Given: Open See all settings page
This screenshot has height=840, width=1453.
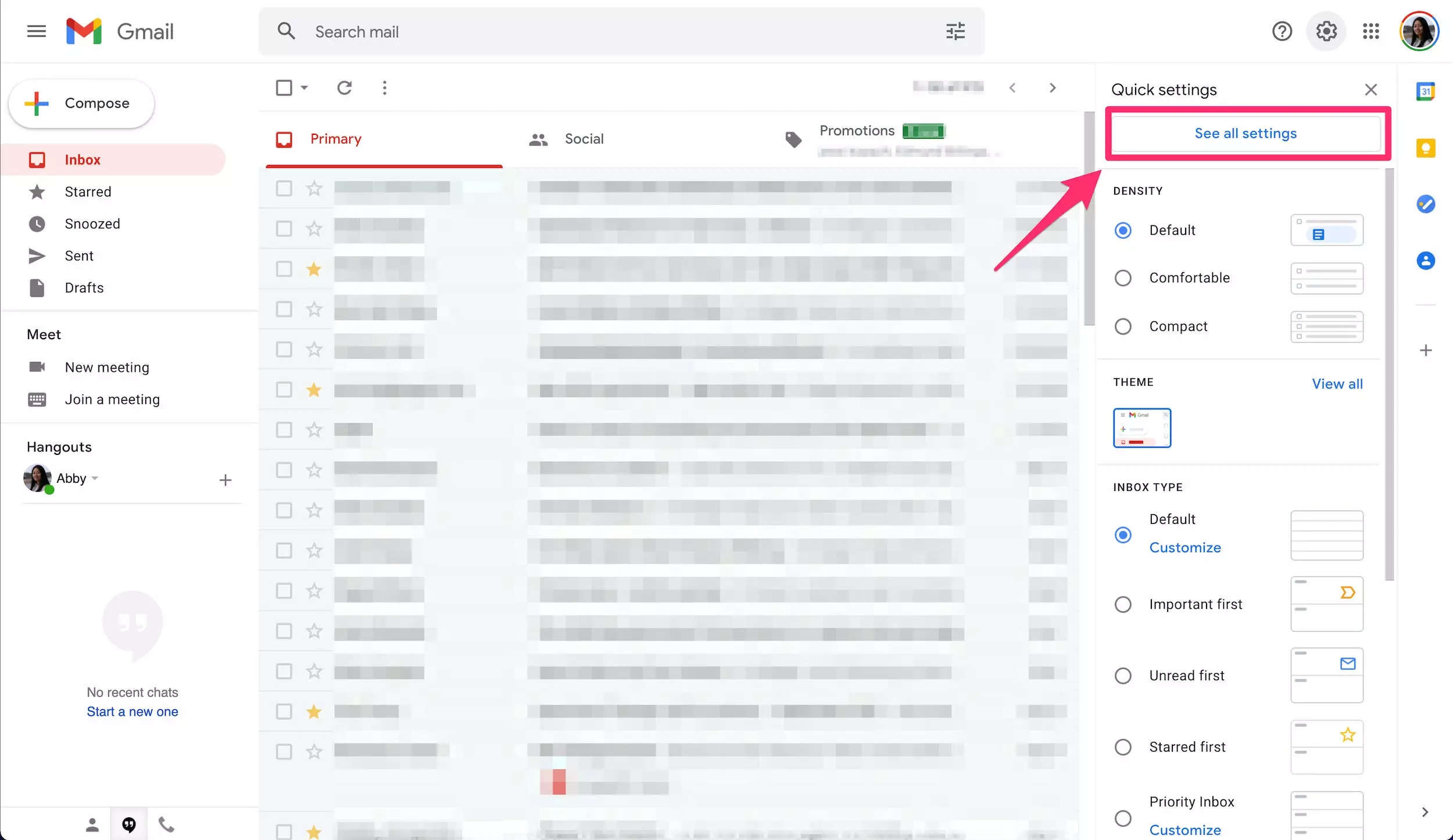Looking at the screenshot, I should coord(1245,133).
